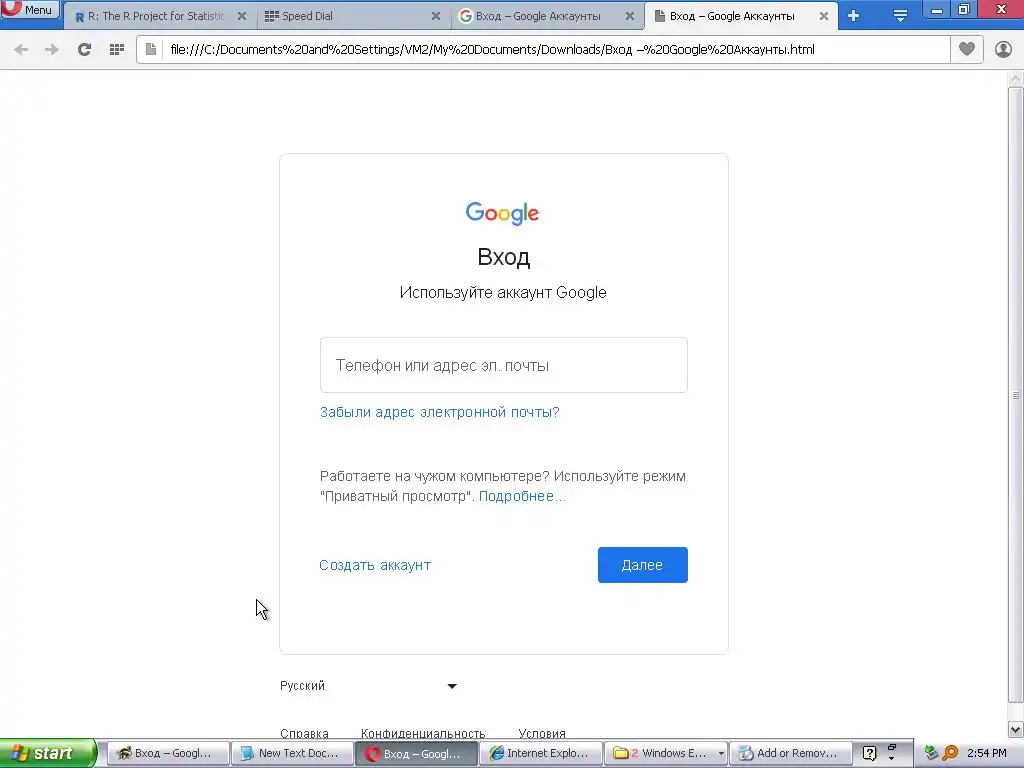Switch to first Вход – Googl taskbar window
The width and height of the screenshot is (1024, 768).
pos(168,753)
